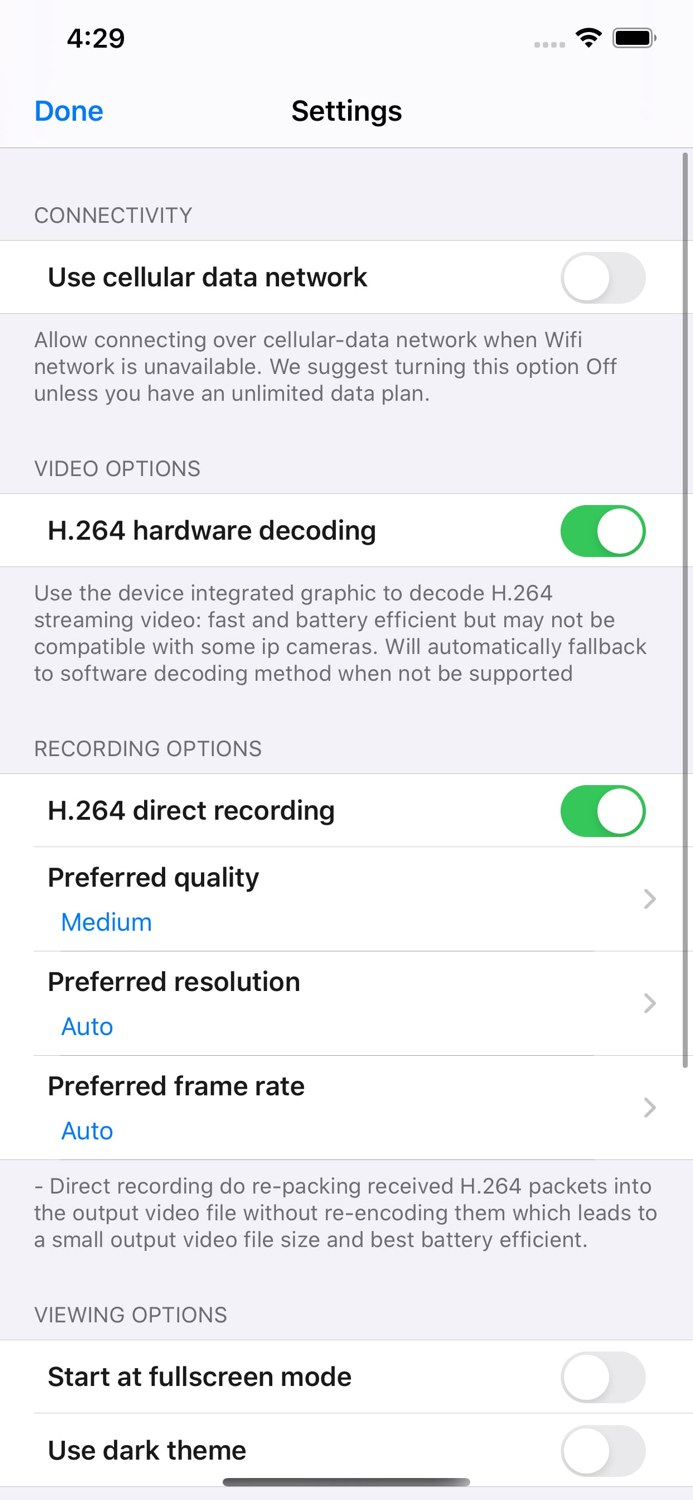
Task: Tap the cellular signal dots icon
Action: [x=549, y=44]
